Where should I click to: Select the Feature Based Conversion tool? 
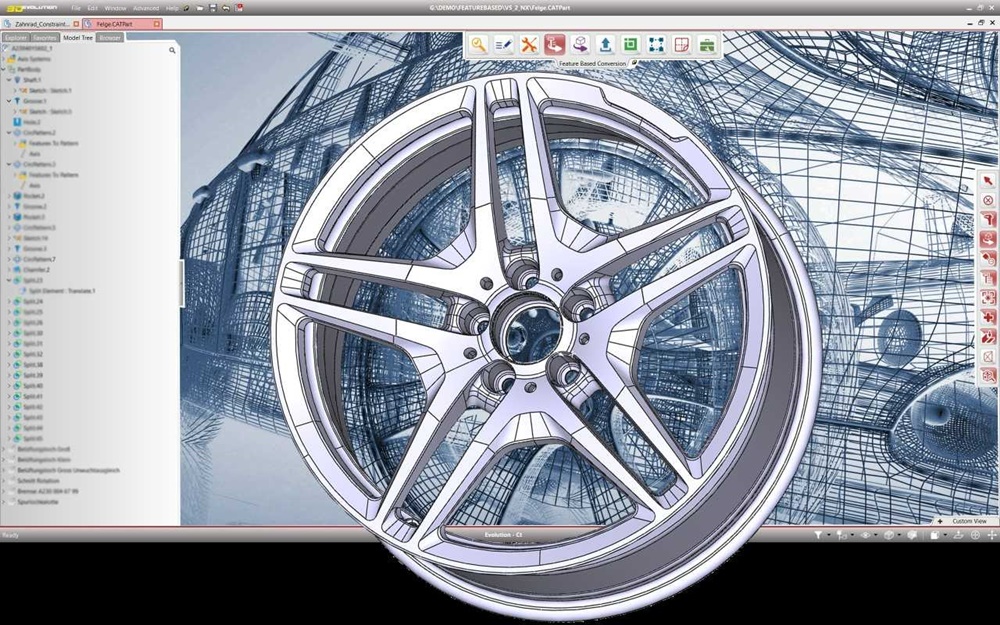click(555, 44)
